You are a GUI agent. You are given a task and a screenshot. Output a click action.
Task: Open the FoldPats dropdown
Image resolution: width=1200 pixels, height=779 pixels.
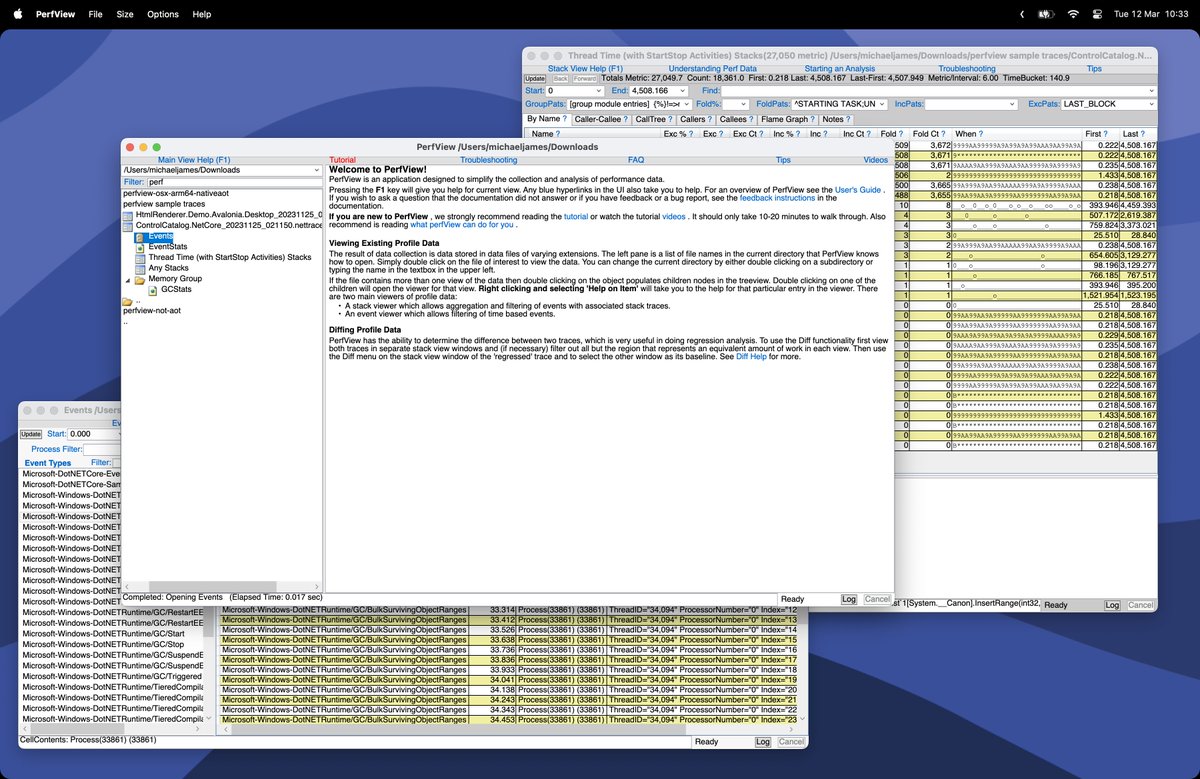[883, 104]
